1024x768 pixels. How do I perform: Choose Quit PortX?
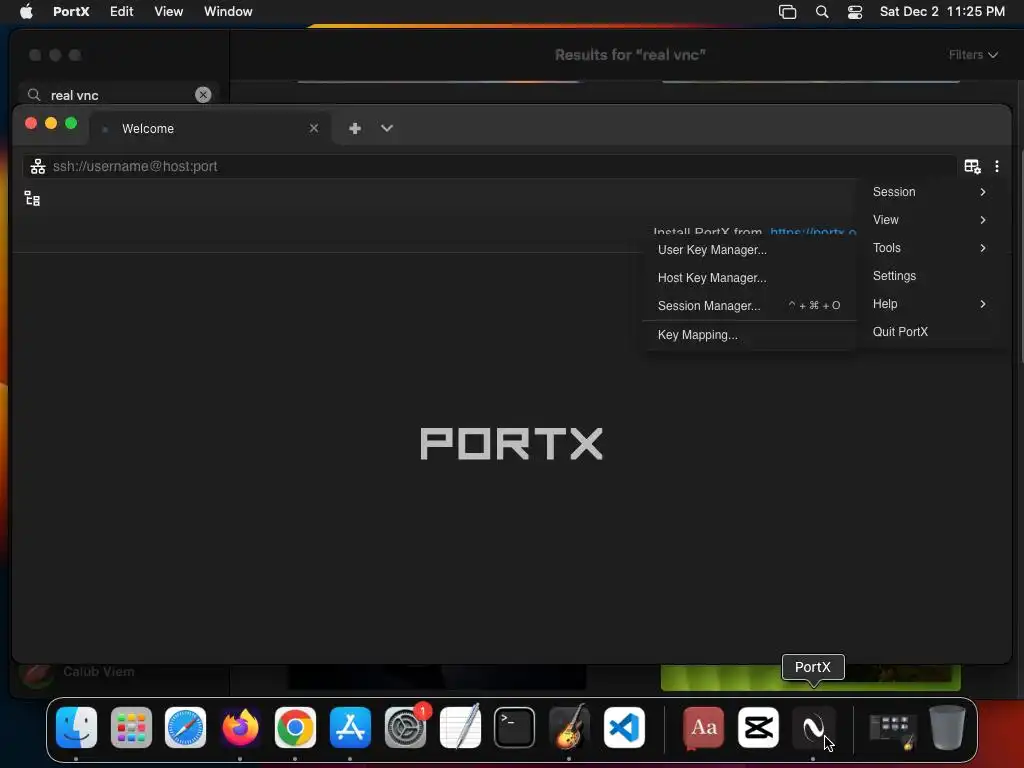pyautogui.click(x=929, y=332)
